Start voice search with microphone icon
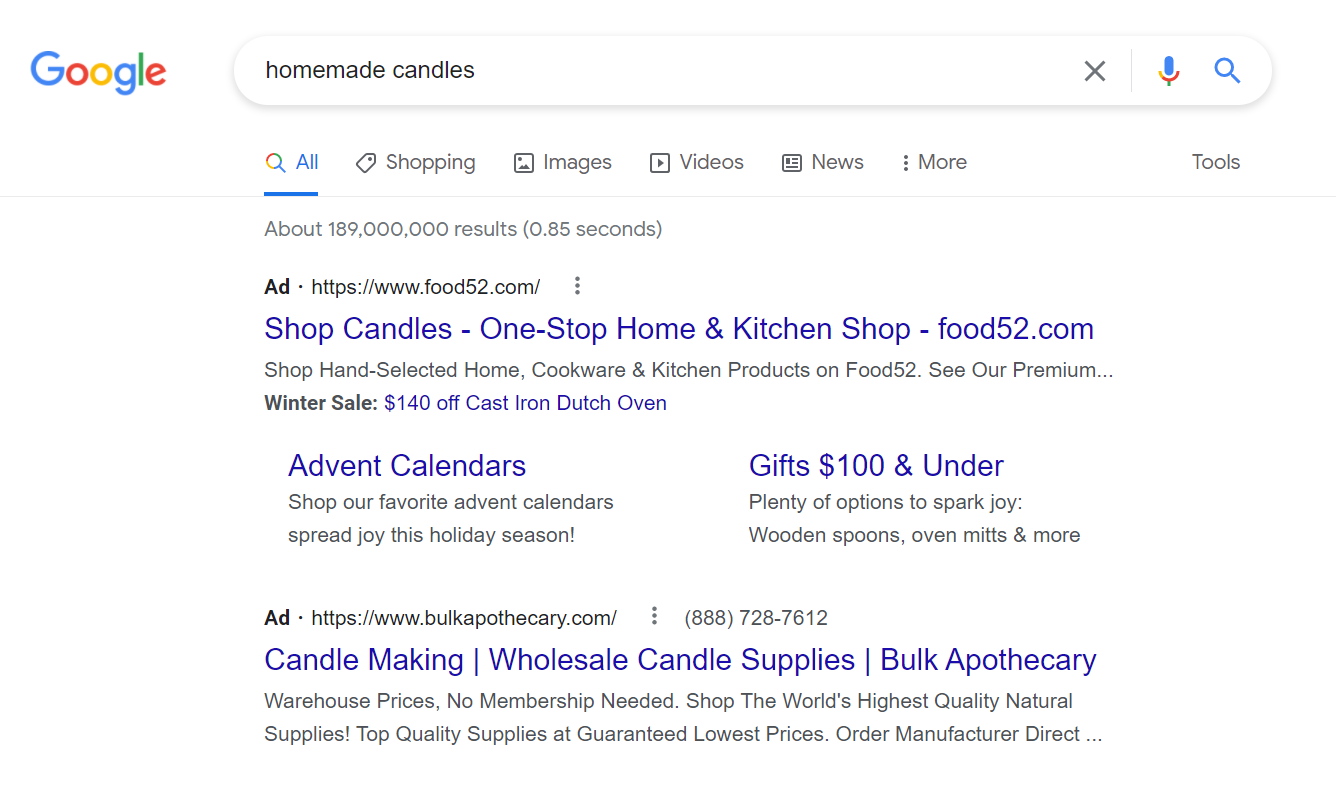This screenshot has width=1336, height=790. point(1169,71)
